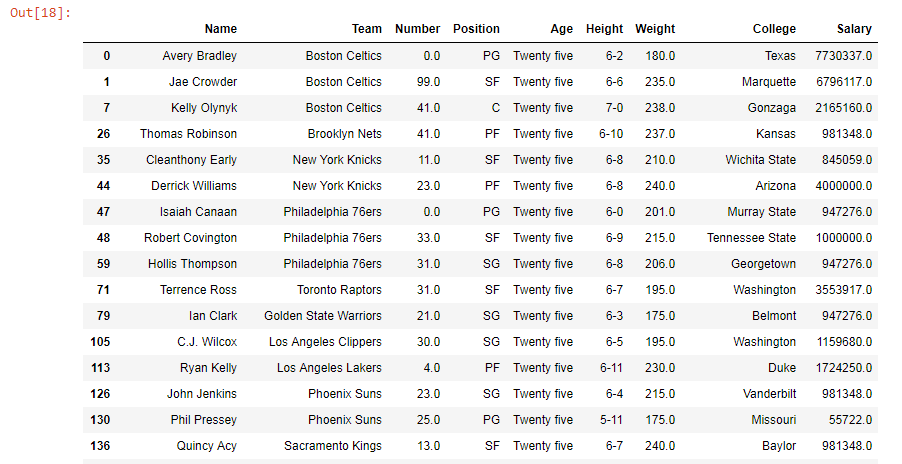The image size is (902, 464).
Task: Select the Position column header
Action: [476, 29]
